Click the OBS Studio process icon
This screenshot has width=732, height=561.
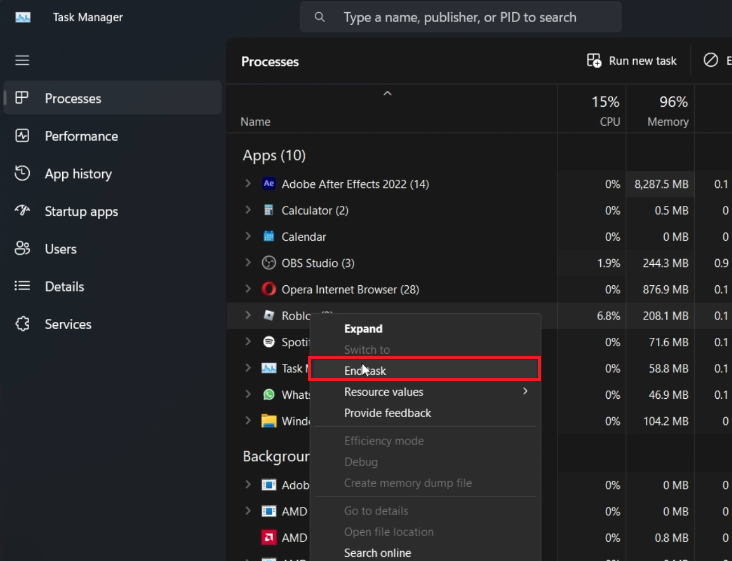(269, 263)
